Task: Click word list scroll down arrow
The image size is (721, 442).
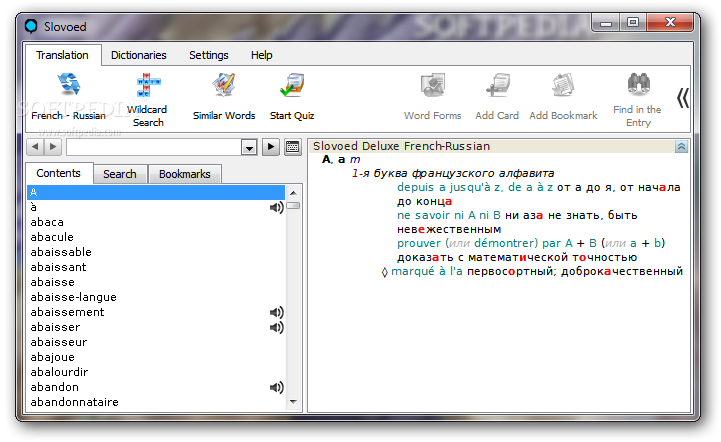Action: click(293, 402)
